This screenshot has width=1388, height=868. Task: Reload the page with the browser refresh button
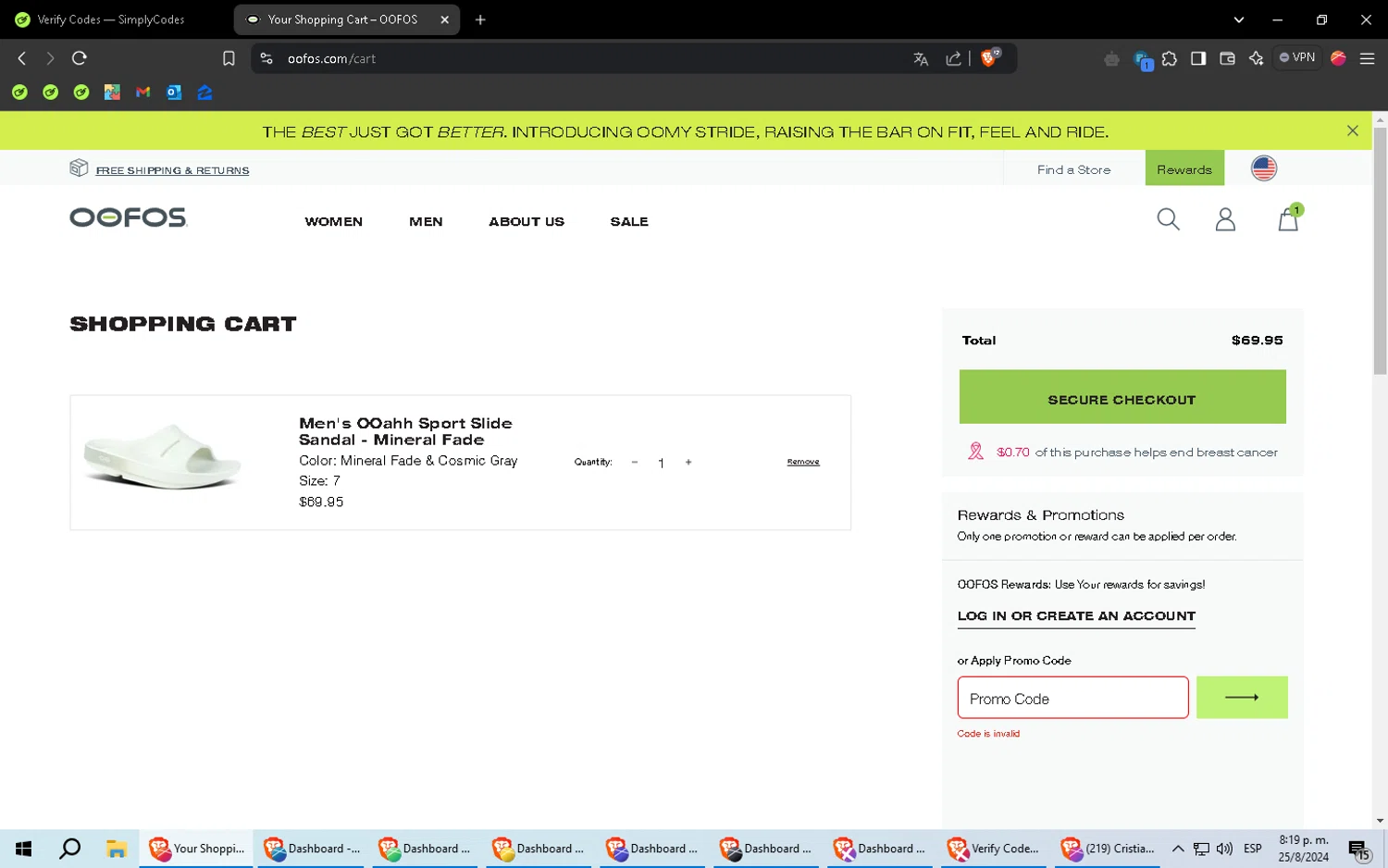click(x=80, y=58)
